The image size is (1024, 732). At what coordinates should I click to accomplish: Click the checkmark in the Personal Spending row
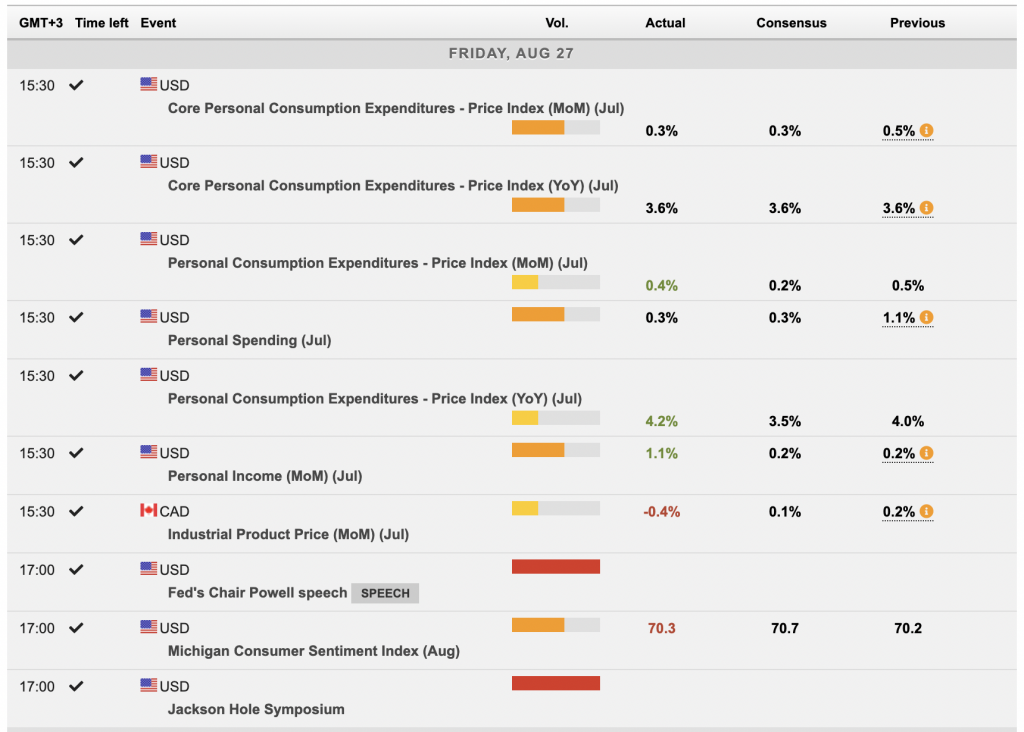click(76, 317)
